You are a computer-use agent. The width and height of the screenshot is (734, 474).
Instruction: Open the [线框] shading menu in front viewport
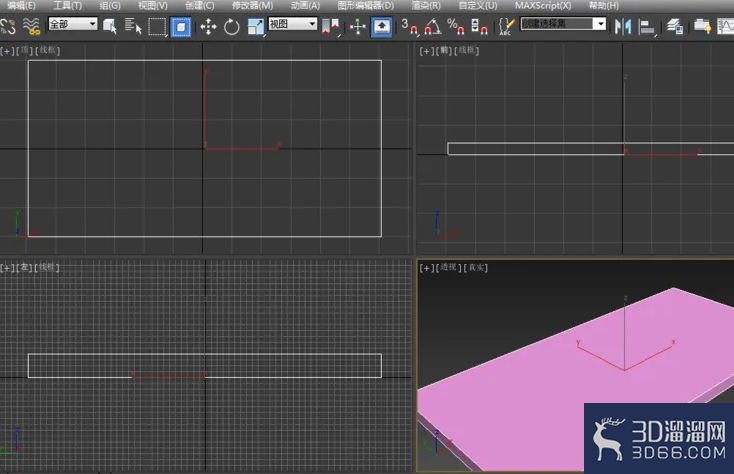tap(467, 51)
